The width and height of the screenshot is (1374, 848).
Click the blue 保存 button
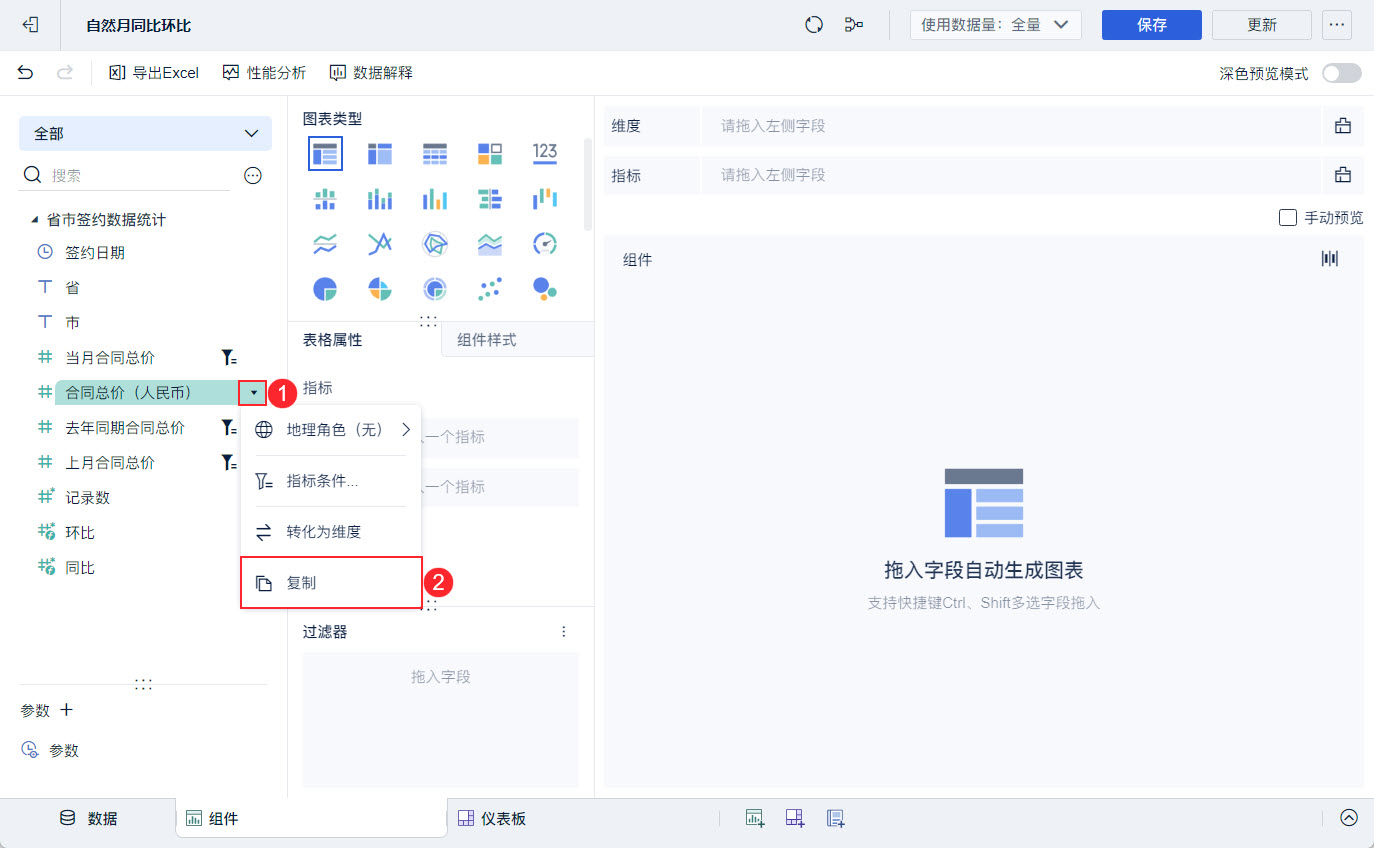point(1152,25)
